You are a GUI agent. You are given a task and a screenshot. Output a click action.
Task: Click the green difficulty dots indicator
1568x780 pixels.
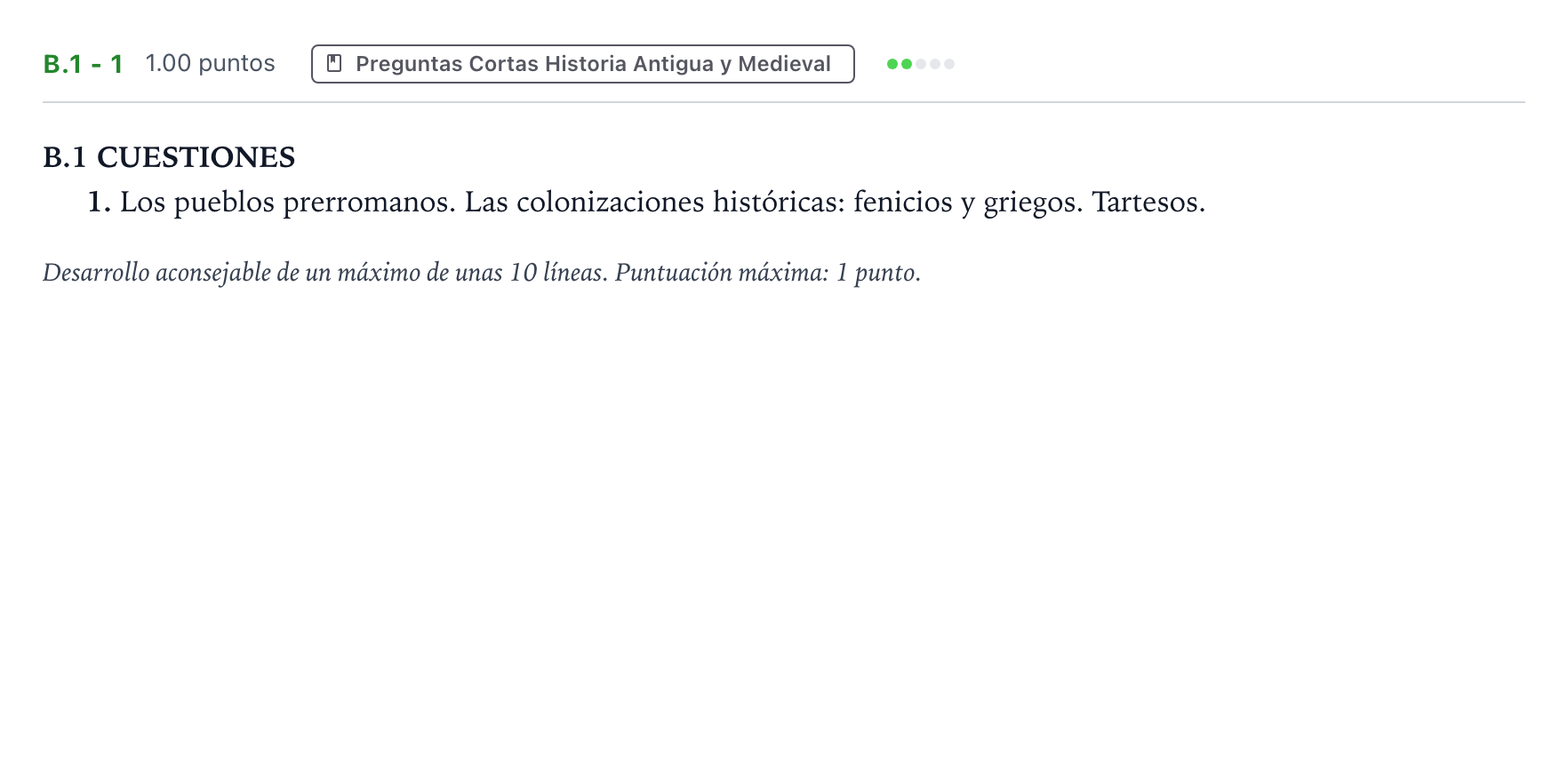pos(921,64)
